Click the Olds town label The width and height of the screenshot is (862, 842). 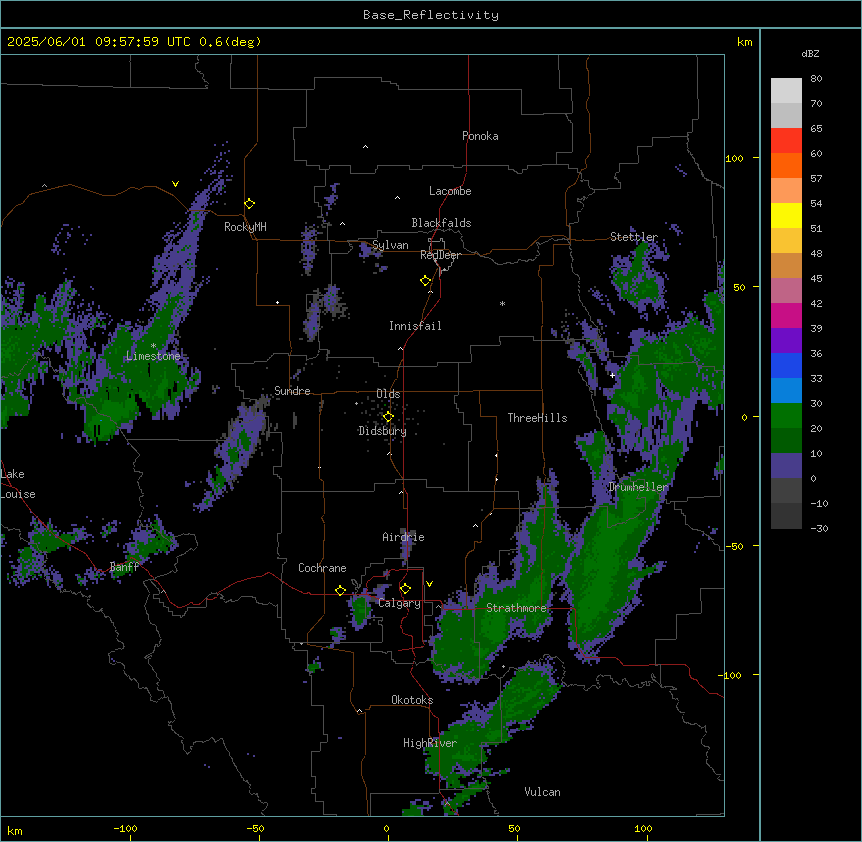point(388,394)
